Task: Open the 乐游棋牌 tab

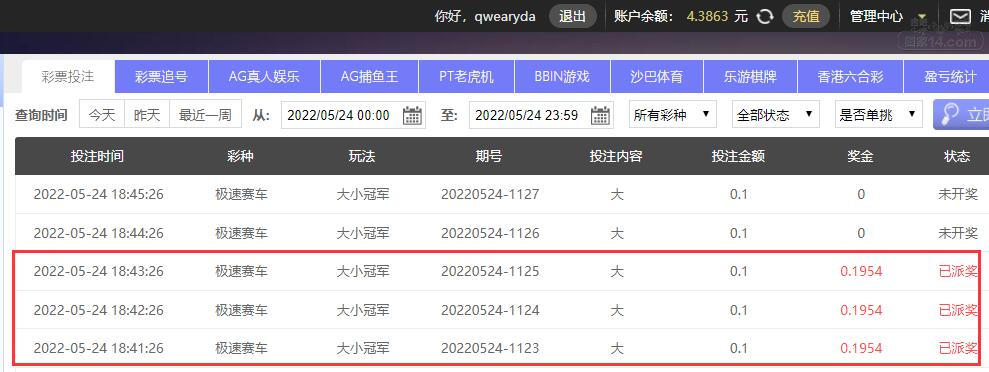Action: 750,77
